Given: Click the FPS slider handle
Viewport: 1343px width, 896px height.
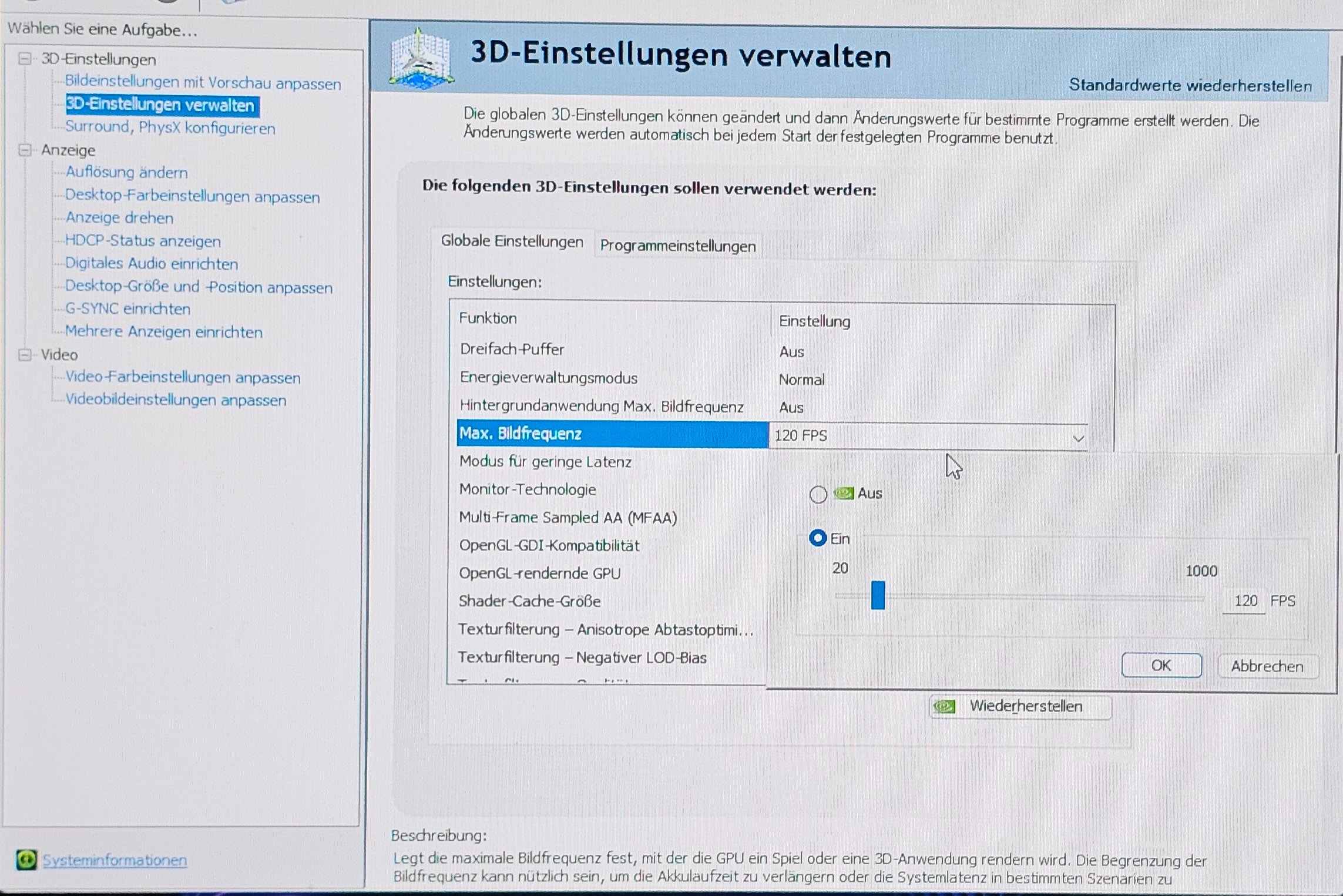Looking at the screenshot, I should [x=878, y=595].
